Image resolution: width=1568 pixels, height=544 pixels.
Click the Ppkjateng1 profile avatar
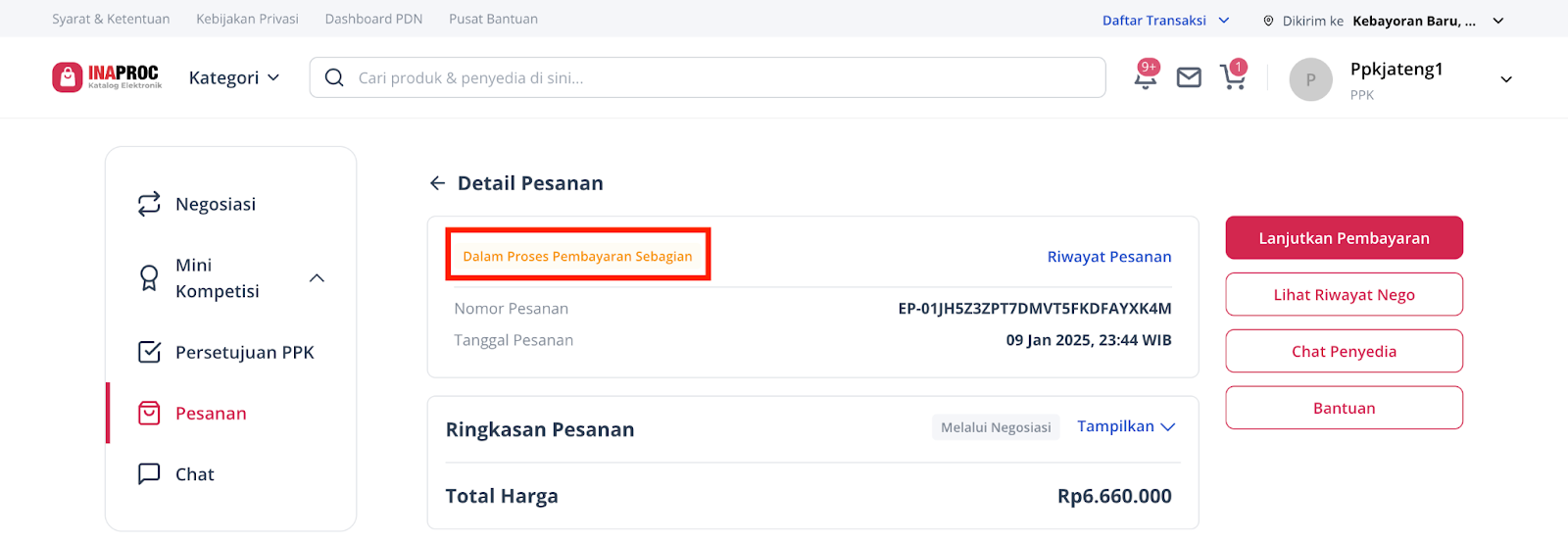[1310, 79]
